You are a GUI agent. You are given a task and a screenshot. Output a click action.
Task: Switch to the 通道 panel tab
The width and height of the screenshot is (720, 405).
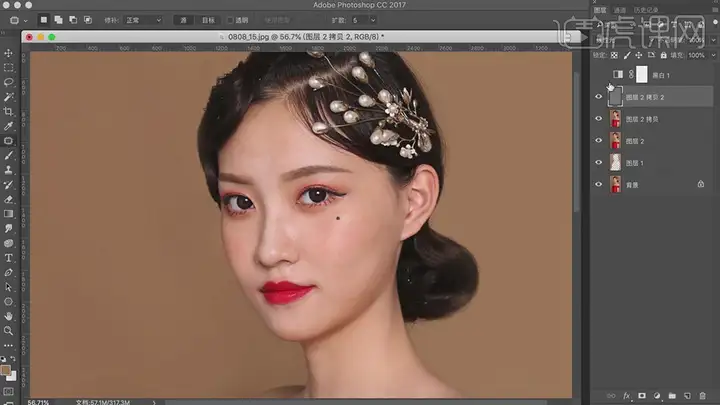[x=619, y=10]
